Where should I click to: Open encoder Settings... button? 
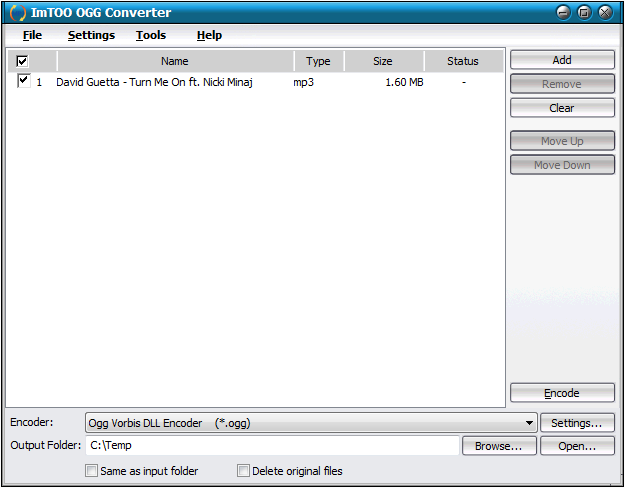point(577,423)
